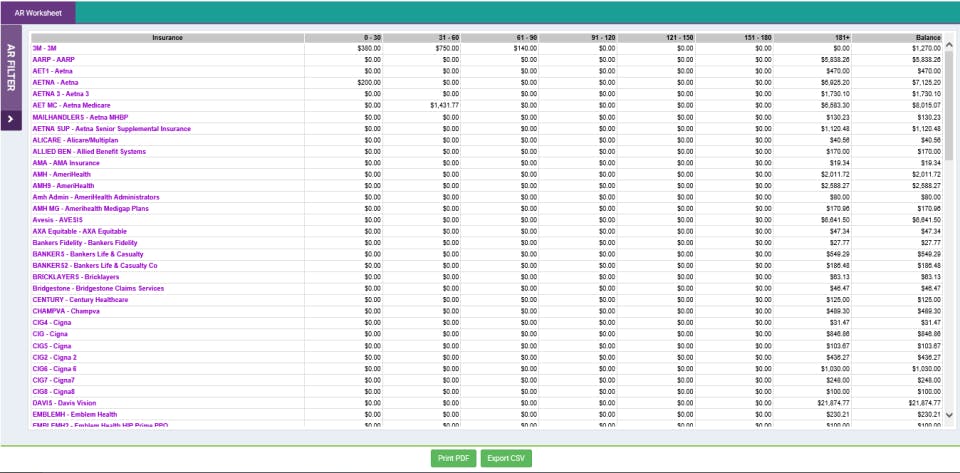The width and height of the screenshot is (960, 473).
Task: Open Amh Admin - AmeriHealth Administrators link
Action: pyautogui.click(x=96, y=197)
